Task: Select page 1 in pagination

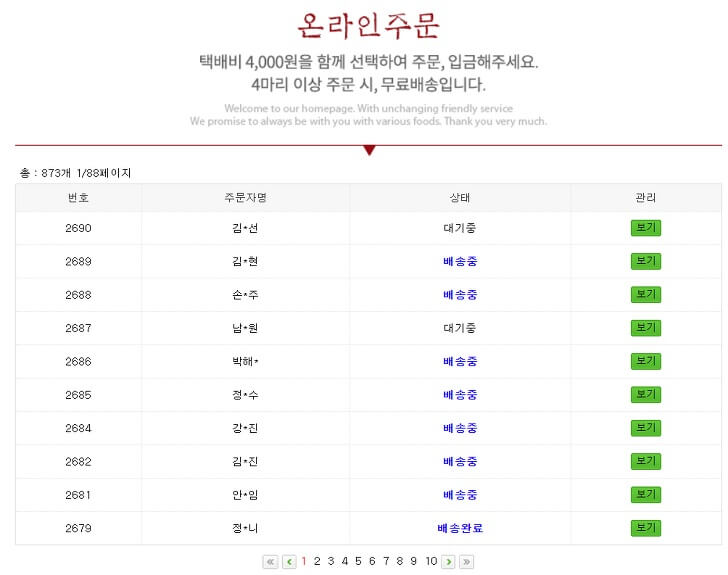Action: 304,562
